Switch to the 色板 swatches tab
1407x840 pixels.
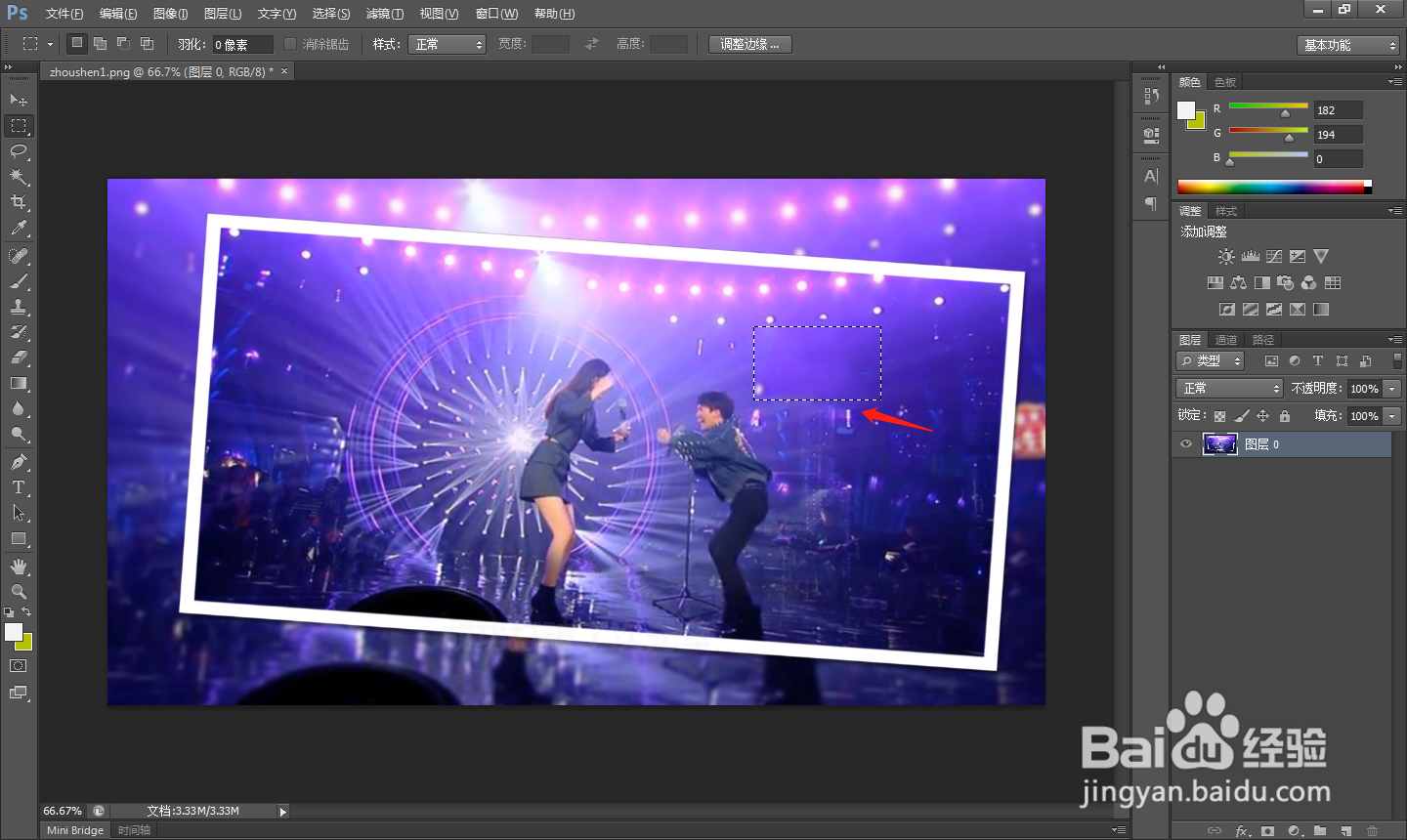pos(1225,82)
